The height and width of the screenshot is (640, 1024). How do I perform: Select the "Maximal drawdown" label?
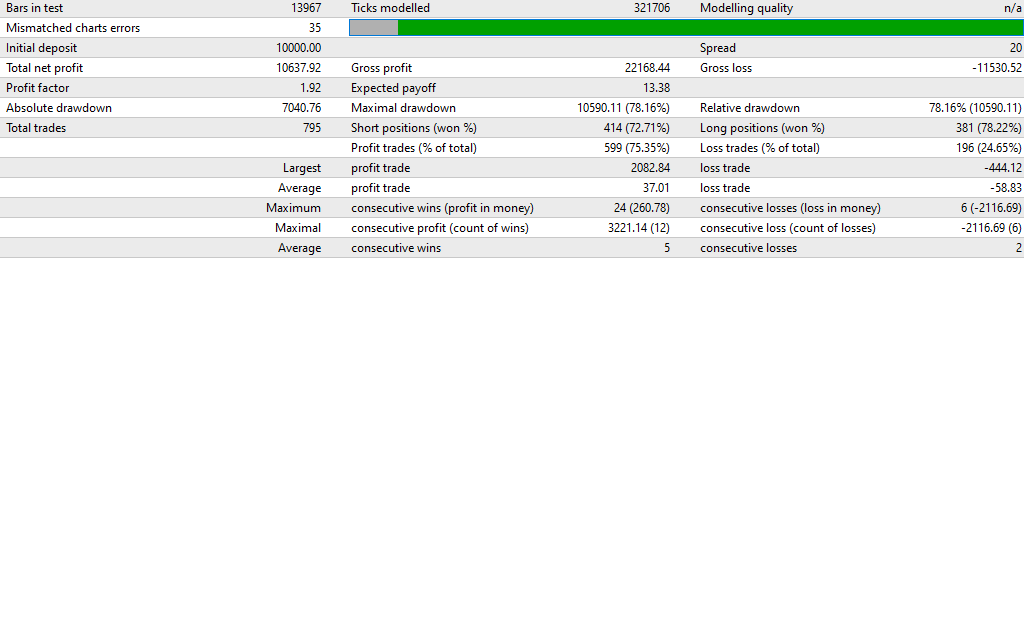[403, 108]
